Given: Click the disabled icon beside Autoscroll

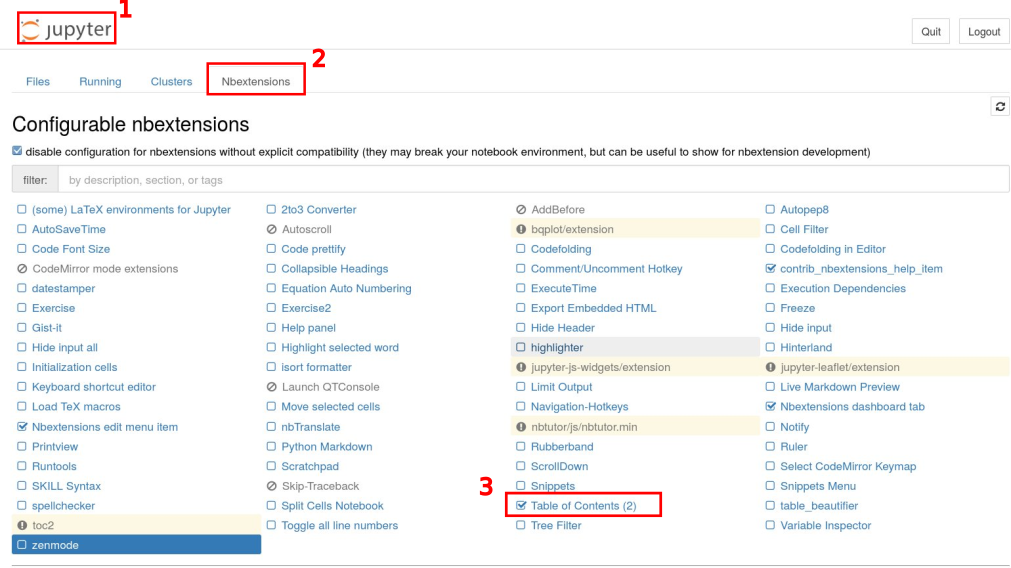Looking at the screenshot, I should click(271, 230).
